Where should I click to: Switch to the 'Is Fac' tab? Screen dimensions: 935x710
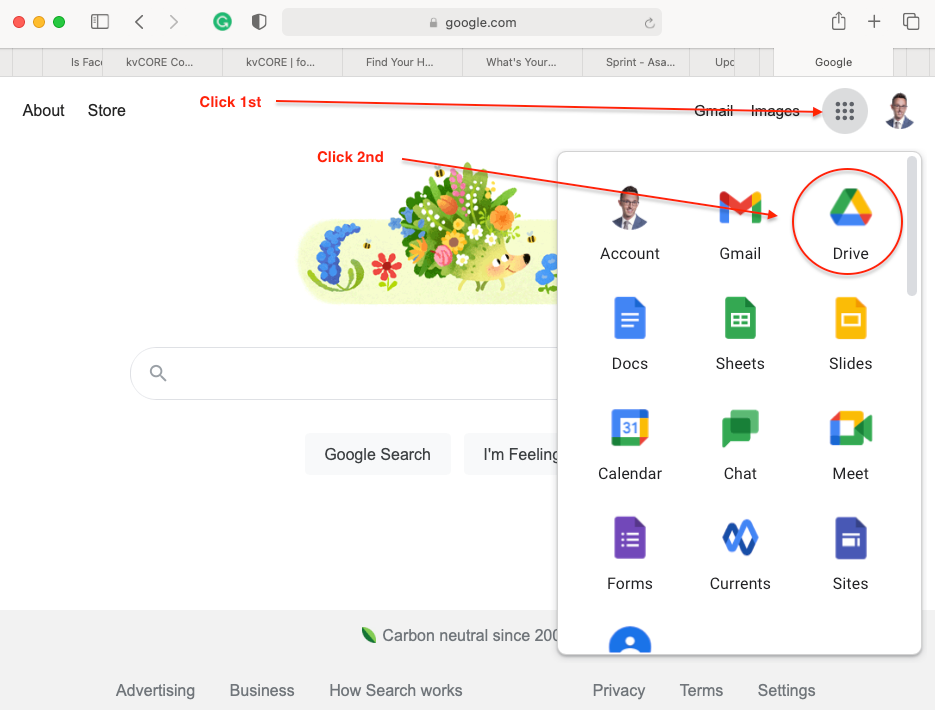(x=72, y=62)
